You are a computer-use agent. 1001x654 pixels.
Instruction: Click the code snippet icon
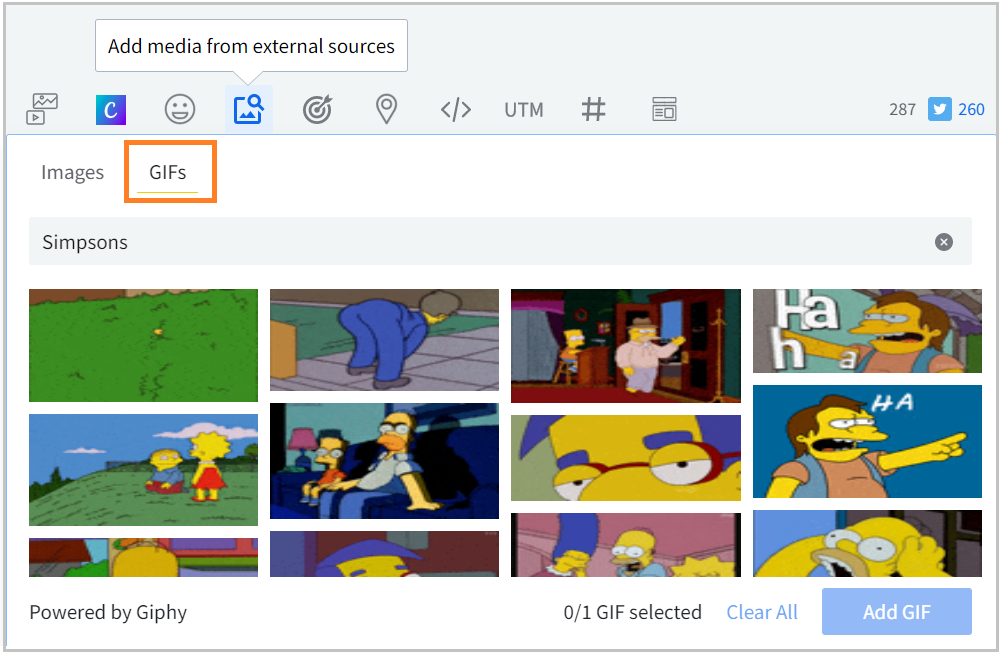point(455,109)
